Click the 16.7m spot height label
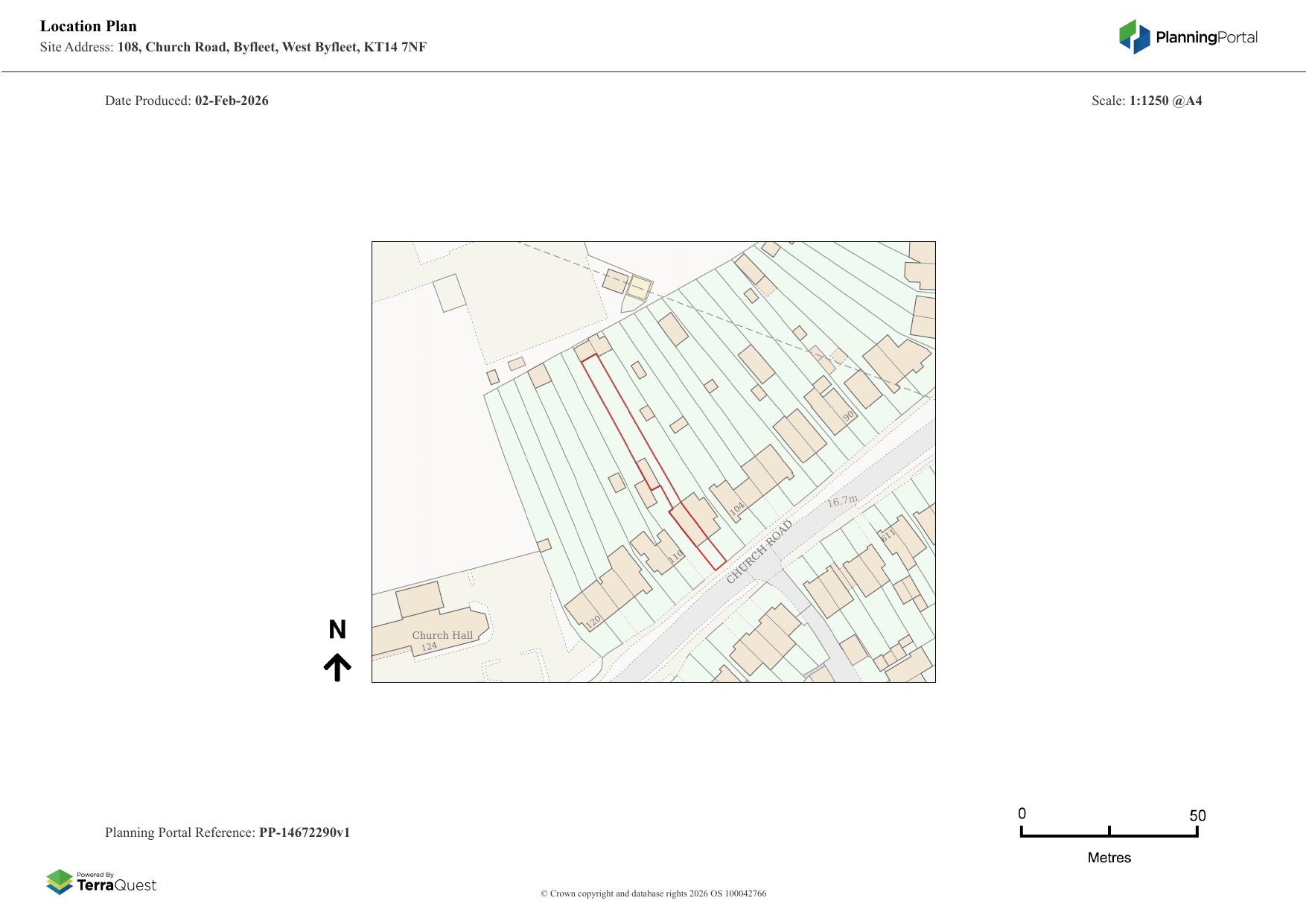 coord(842,501)
